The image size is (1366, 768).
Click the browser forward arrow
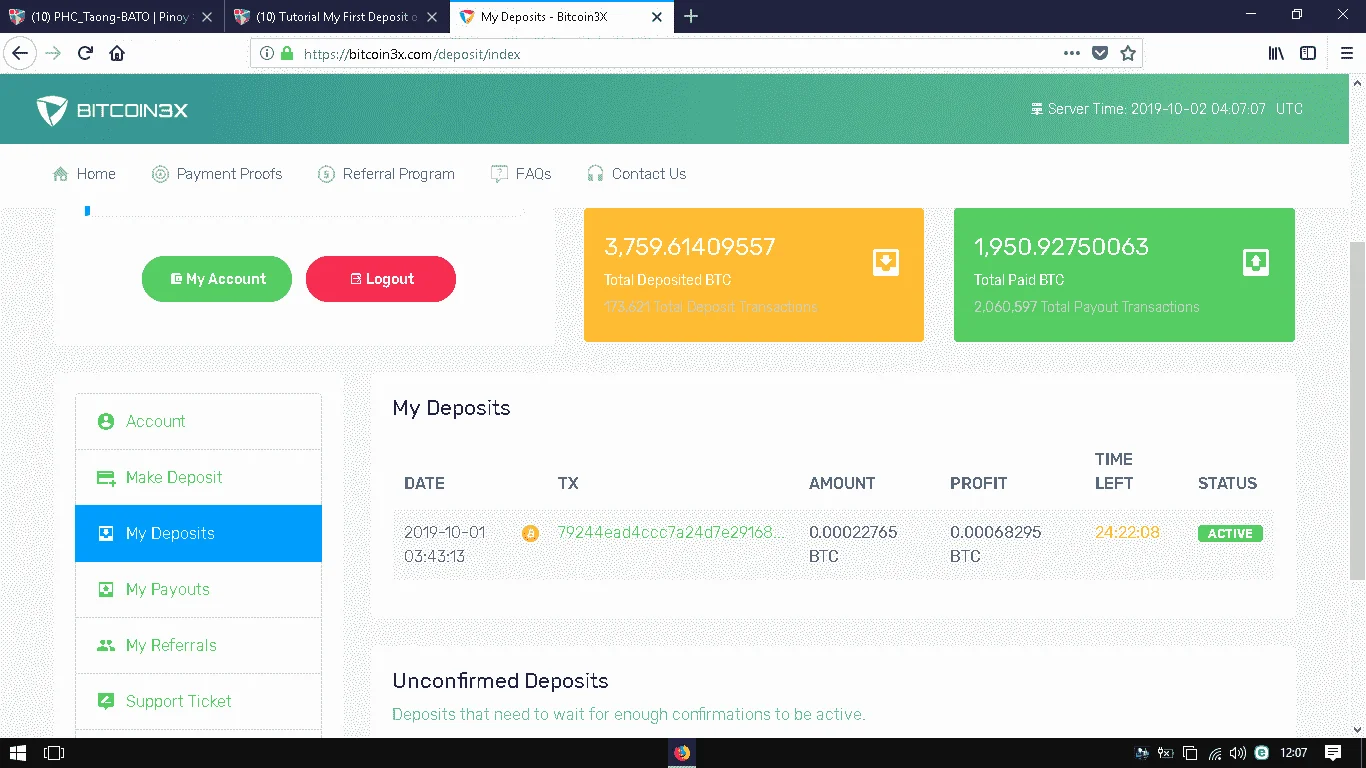(52, 53)
